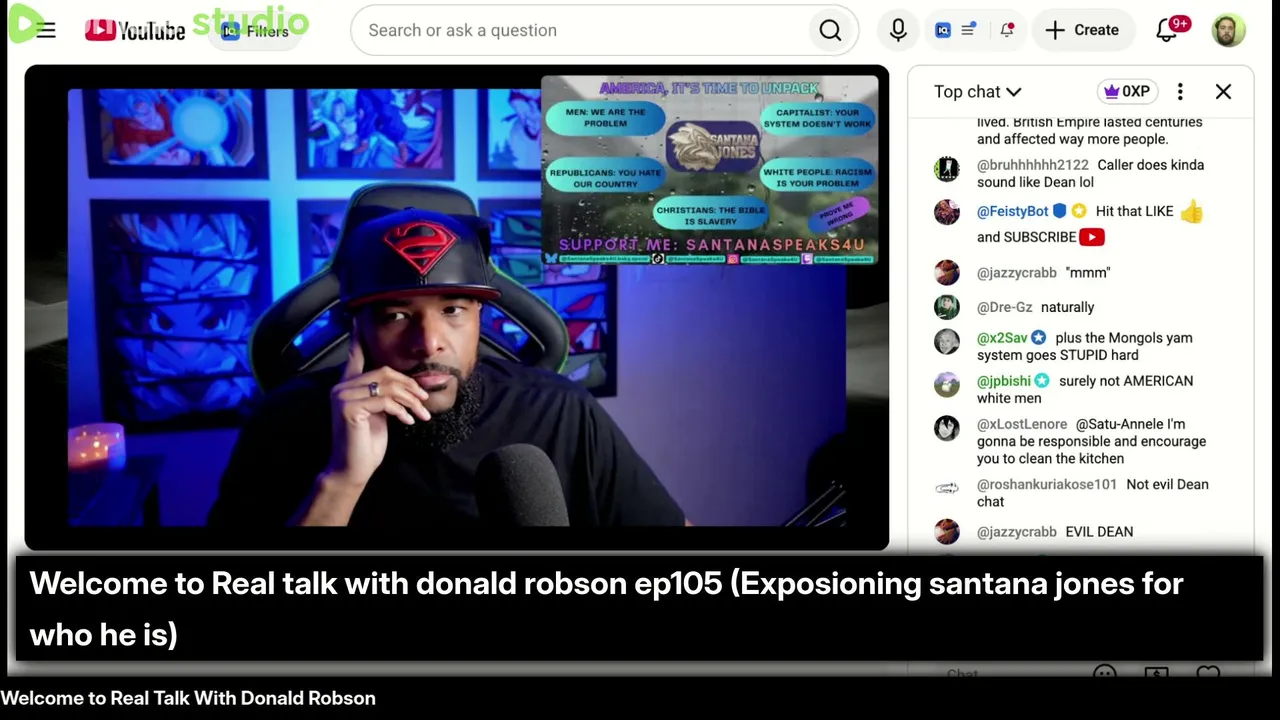Click @x2Sav's avatar in chat
The width and height of the screenshot is (1280, 720).
(947, 341)
